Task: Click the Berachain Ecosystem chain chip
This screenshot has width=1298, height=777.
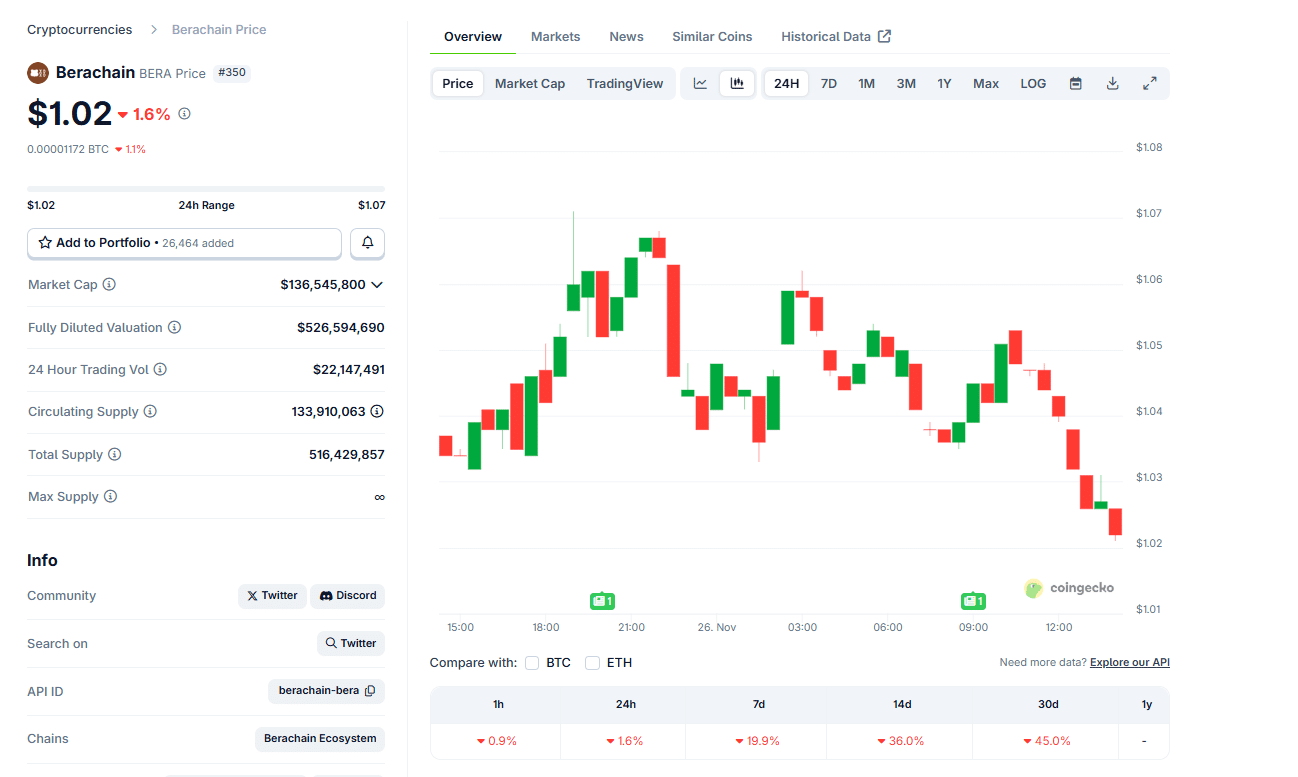Action: click(319, 738)
